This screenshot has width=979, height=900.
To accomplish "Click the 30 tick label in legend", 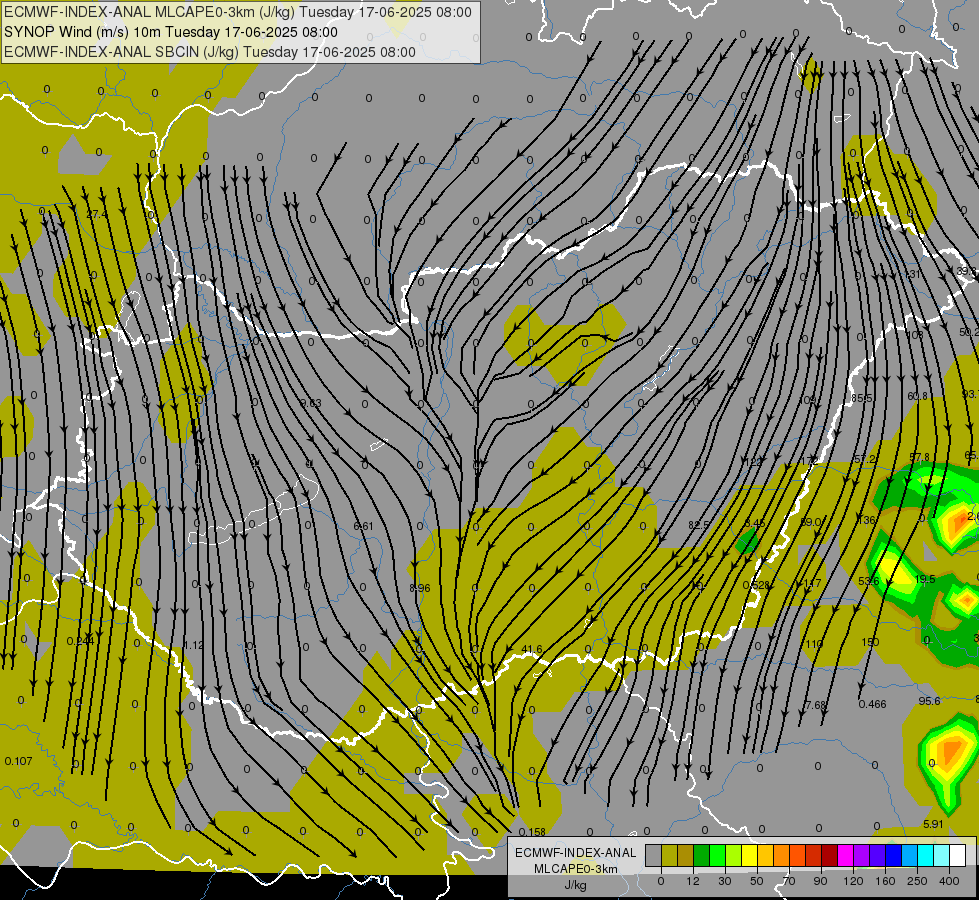I will point(725,881).
